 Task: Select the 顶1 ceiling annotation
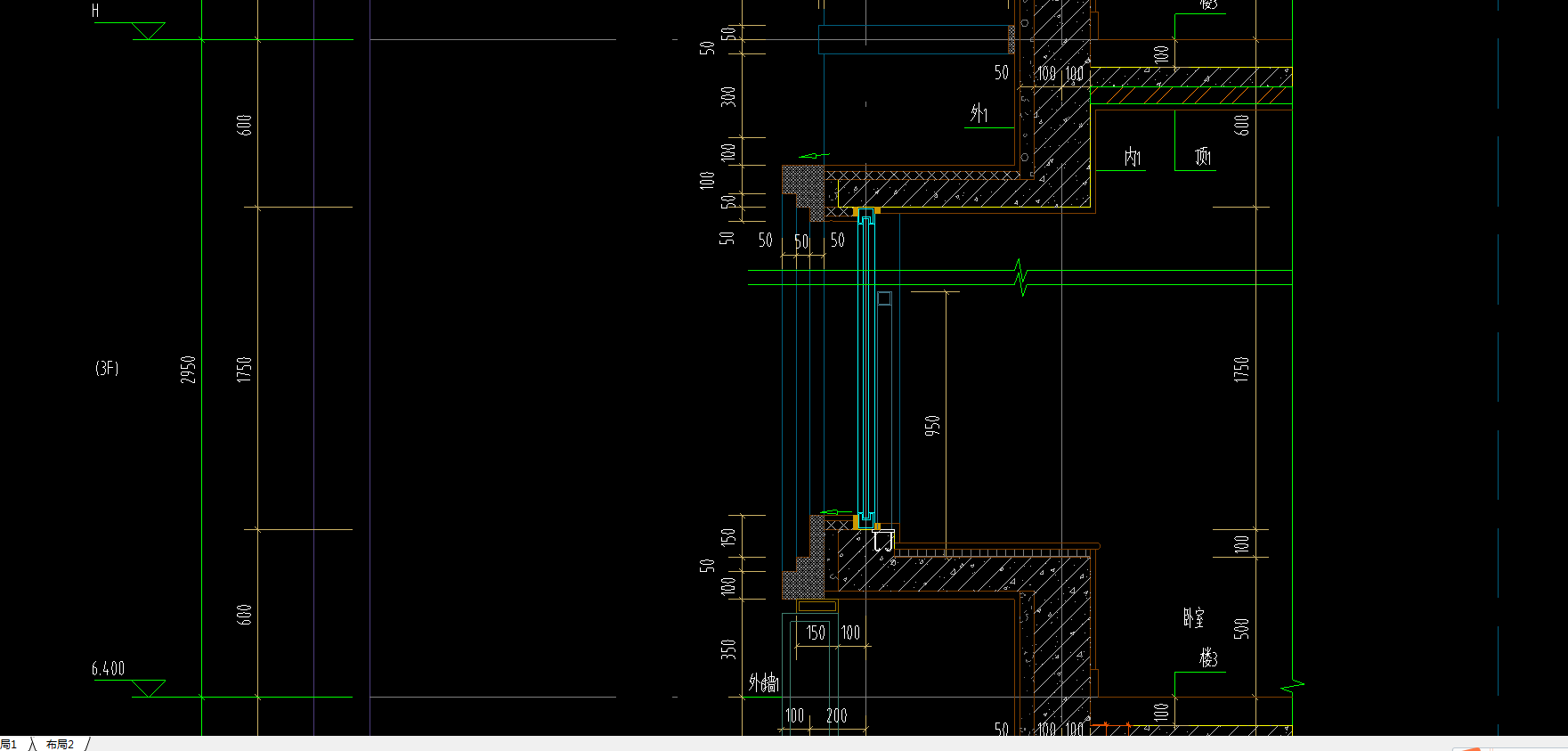(x=1203, y=158)
